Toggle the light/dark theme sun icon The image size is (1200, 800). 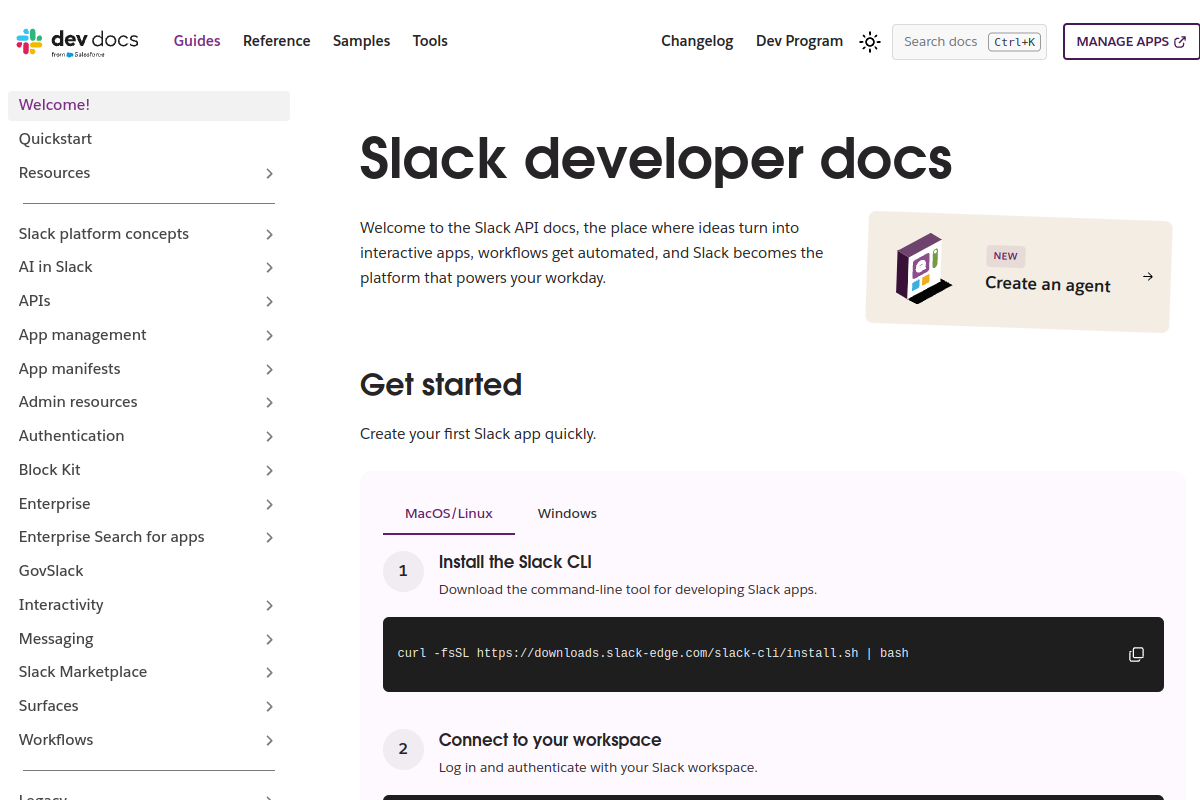pyautogui.click(x=870, y=42)
